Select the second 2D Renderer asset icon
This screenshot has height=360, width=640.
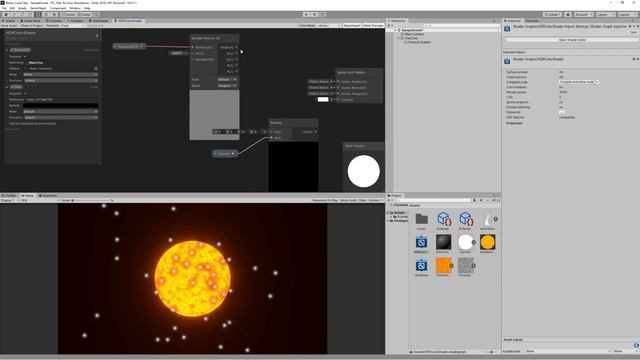466,219
